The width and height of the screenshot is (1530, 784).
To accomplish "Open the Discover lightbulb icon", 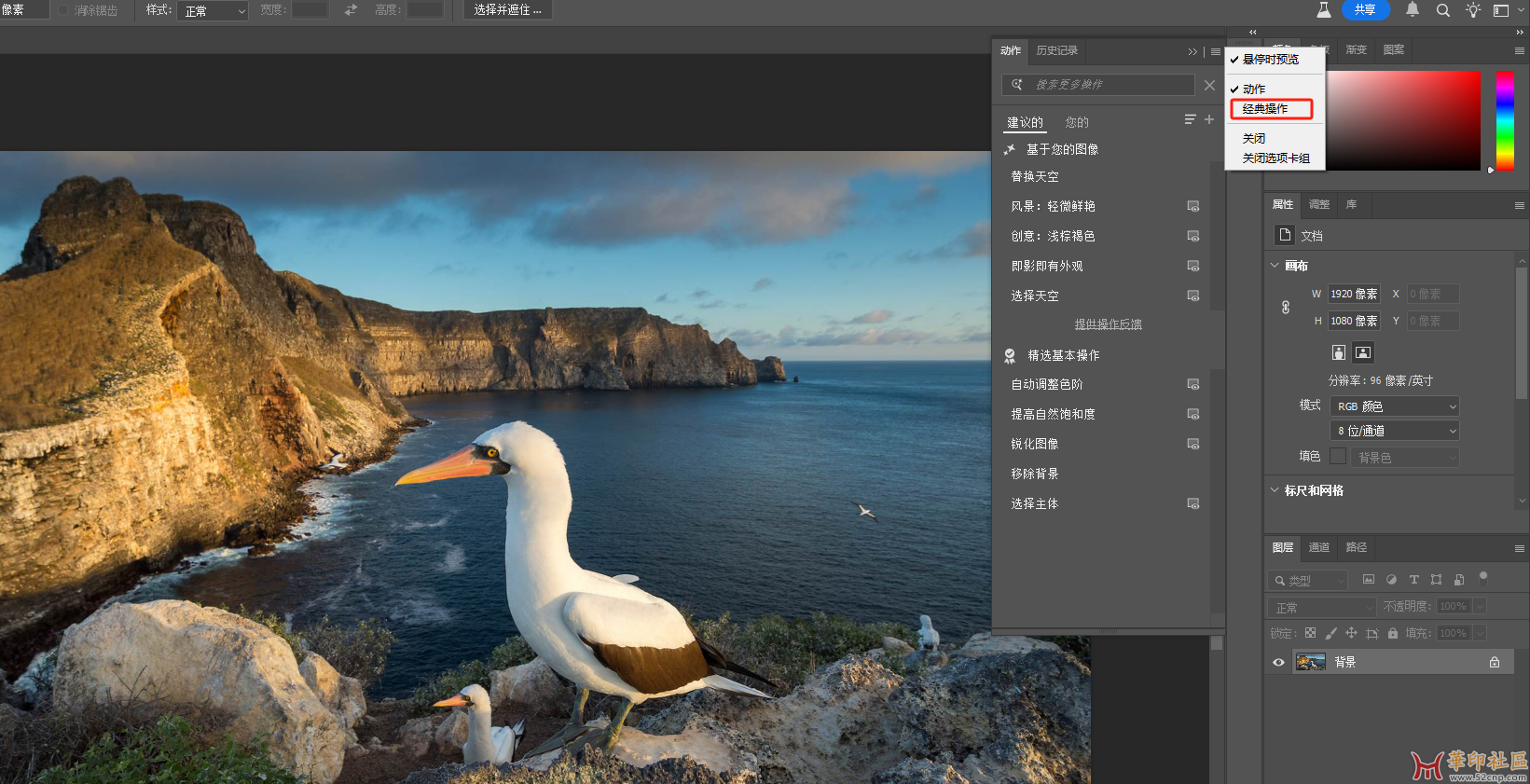I will [1473, 10].
